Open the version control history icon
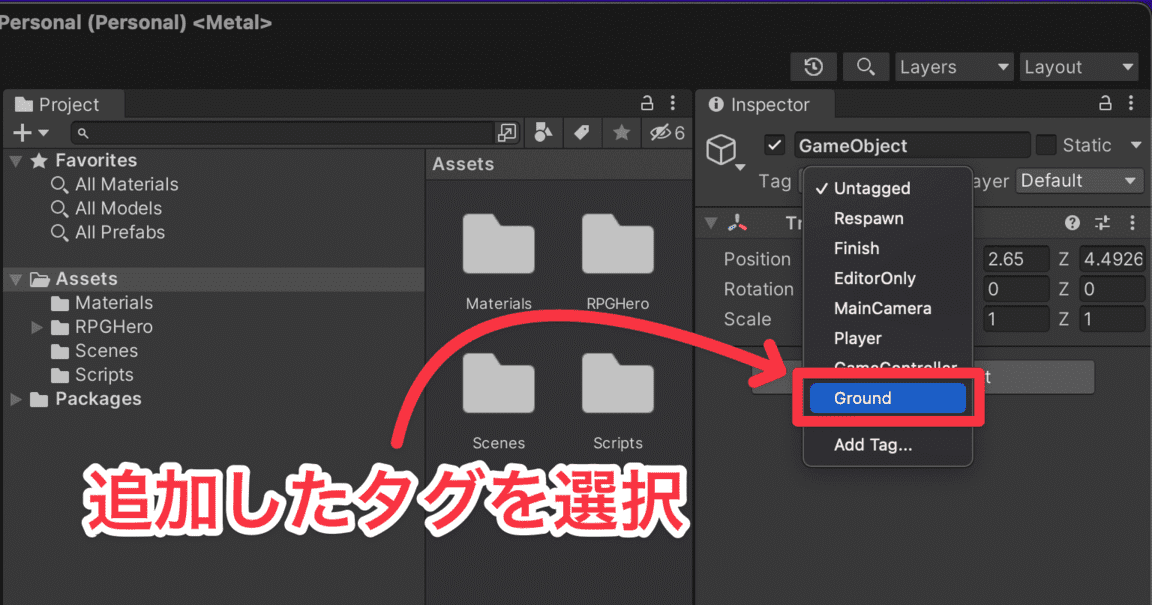Screen dimensions: 1152x605 (813, 66)
